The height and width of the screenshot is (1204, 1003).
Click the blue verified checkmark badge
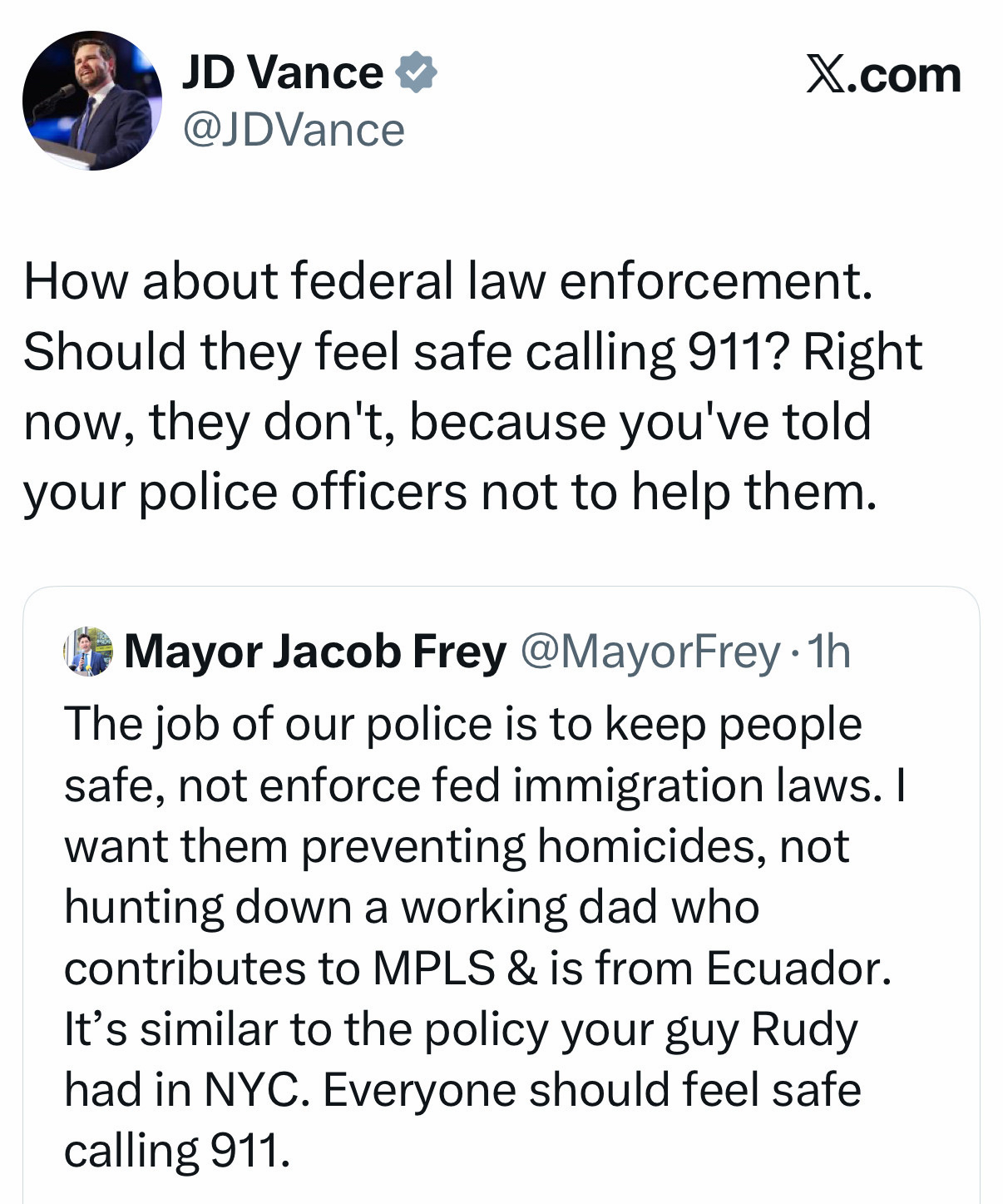point(416,72)
